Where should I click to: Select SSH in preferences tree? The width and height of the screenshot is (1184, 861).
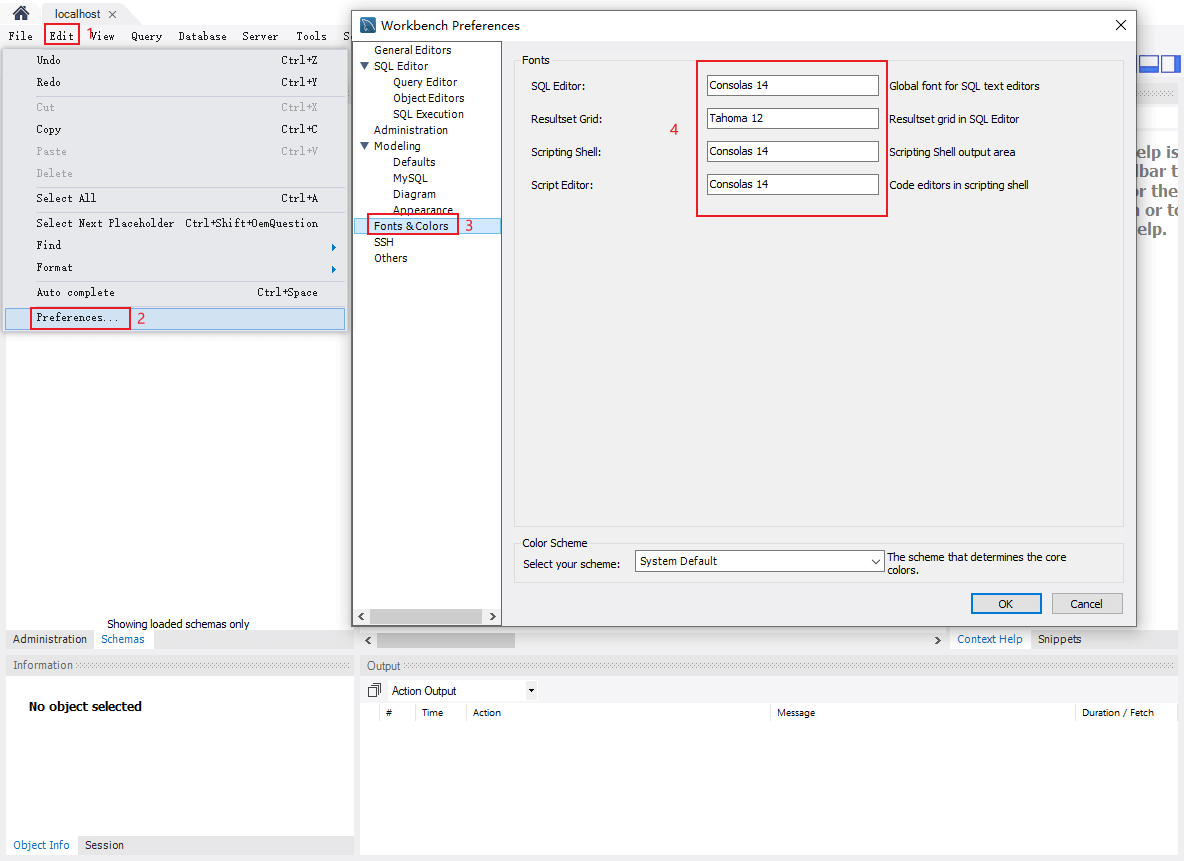point(384,242)
